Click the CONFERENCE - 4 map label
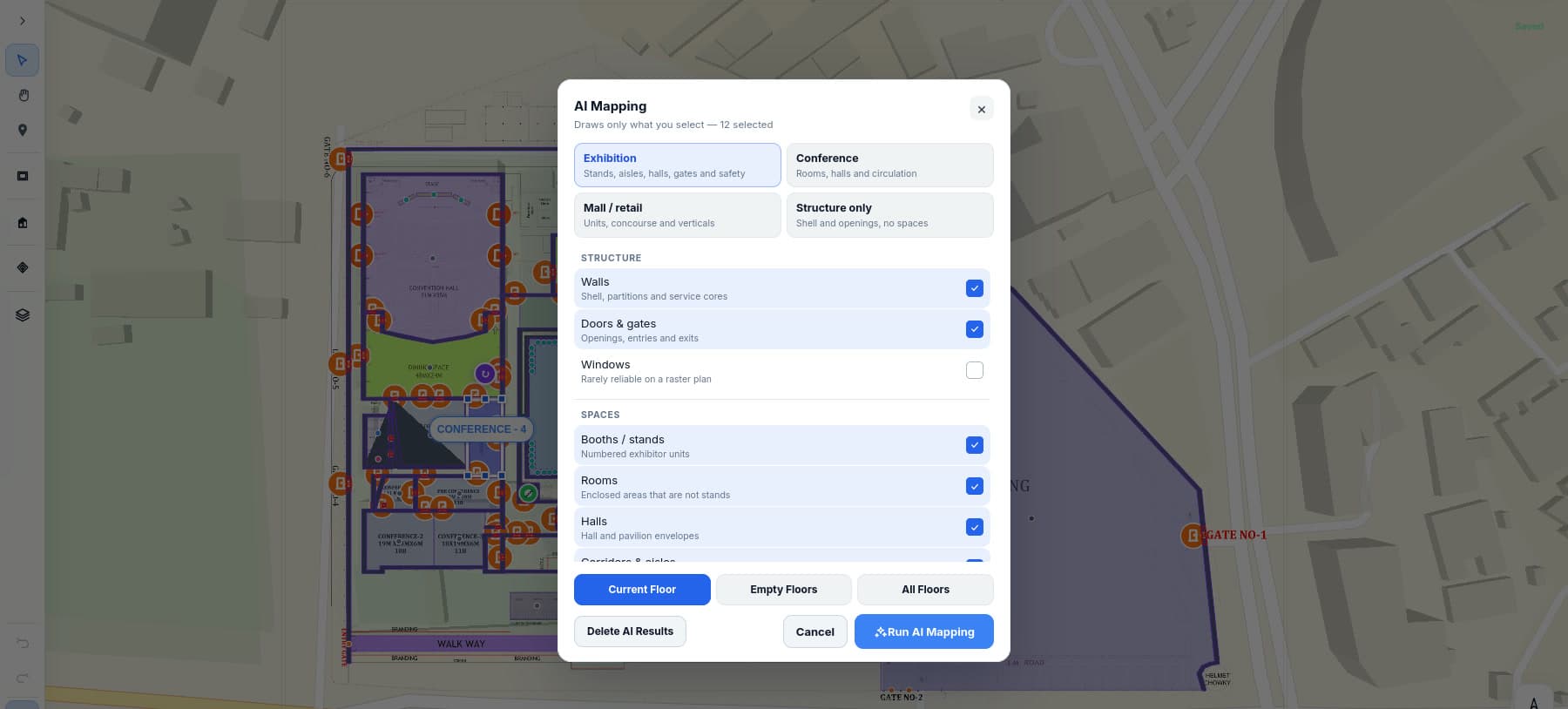The image size is (1568, 709). click(481, 429)
